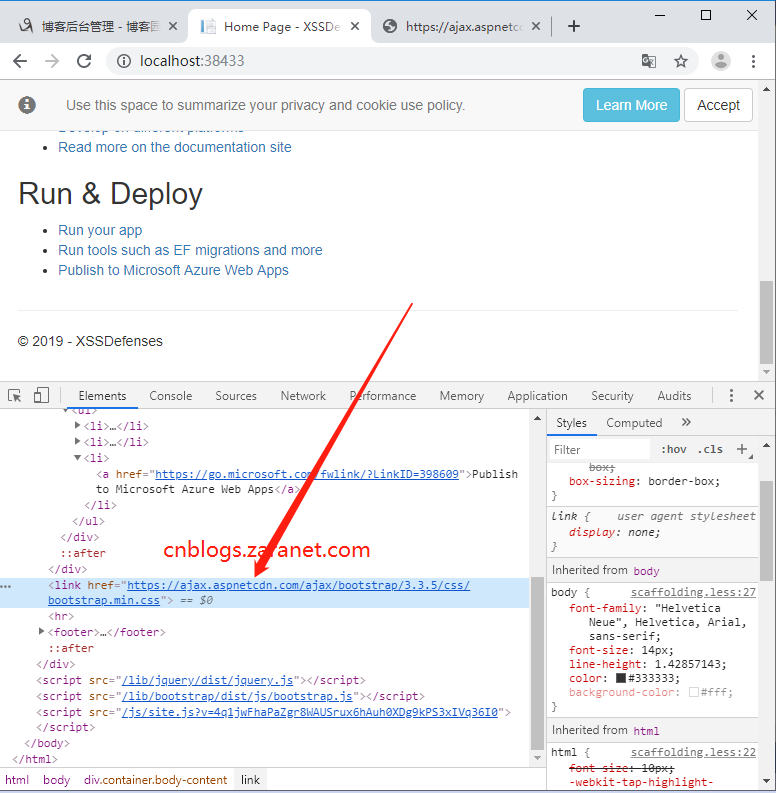This screenshot has height=793, width=776.
Task: Open the Audits tab
Action: [x=674, y=396]
